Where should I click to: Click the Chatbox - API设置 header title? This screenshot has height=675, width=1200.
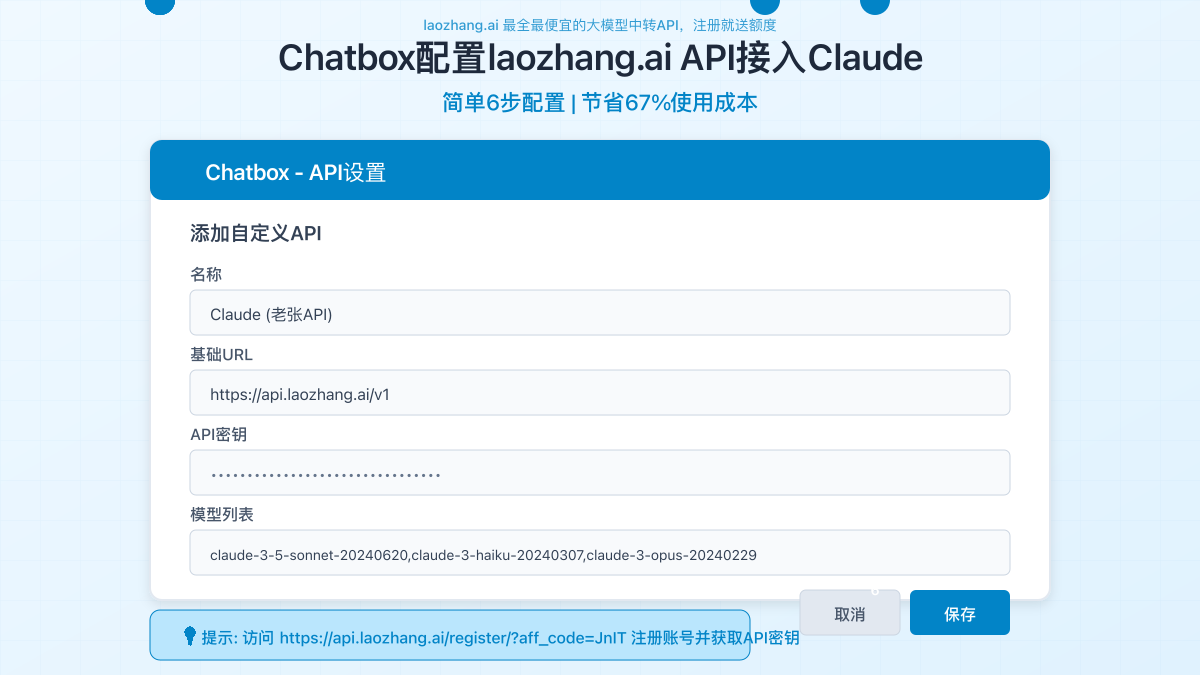coord(296,172)
